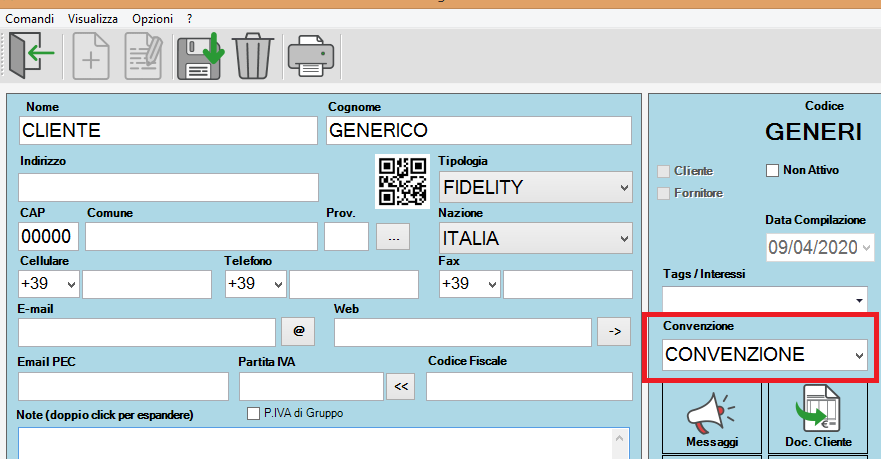Image resolution: width=881 pixels, height=459 pixels.
Task: Open the Visualizza menu
Action: [93, 19]
